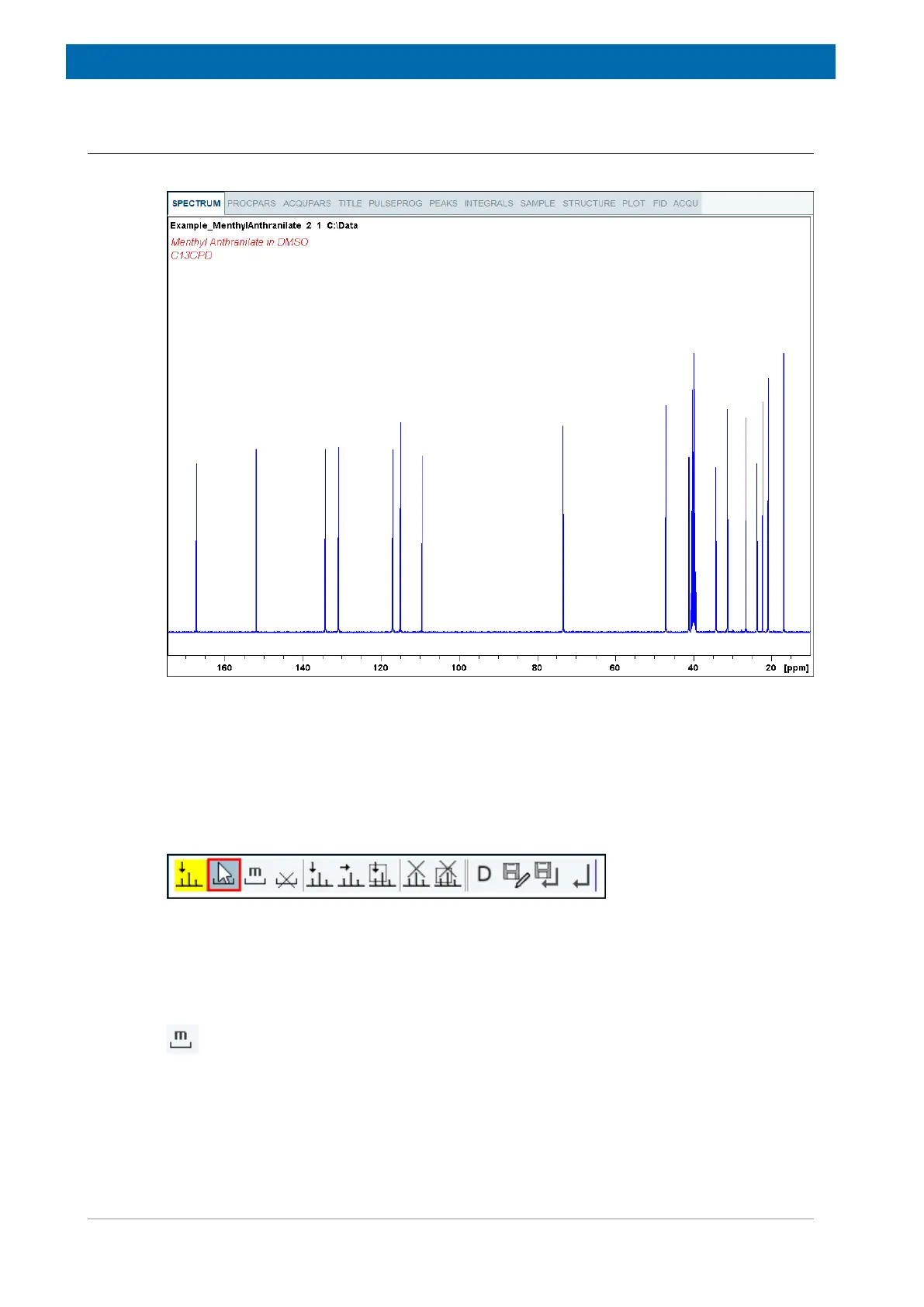Screen dimensions: 924x1307
Task: Click the red C13CPD label
Action: click(192, 255)
